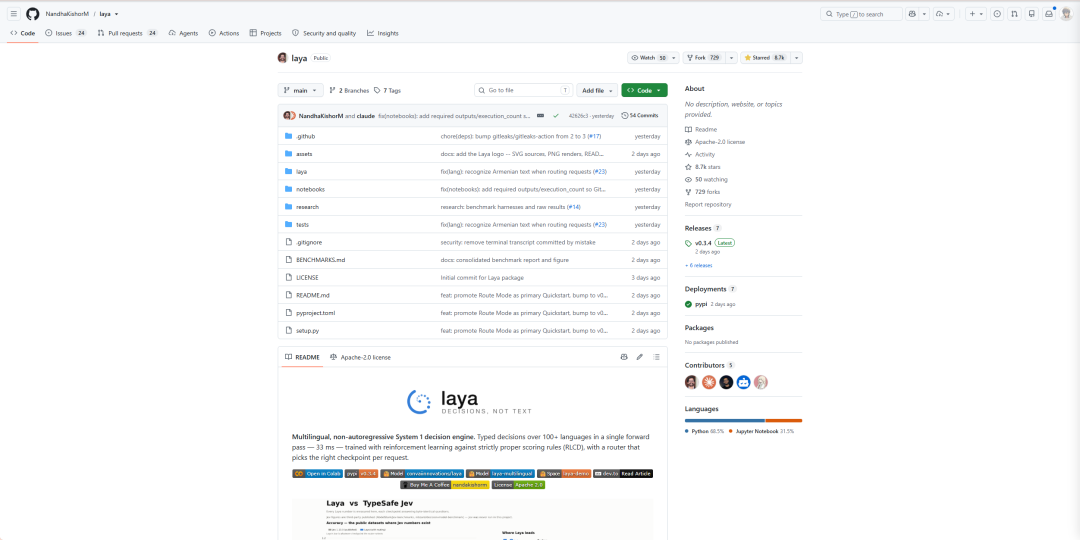Focus the Go to file field
The height and width of the screenshot is (540, 1080).
point(523,90)
